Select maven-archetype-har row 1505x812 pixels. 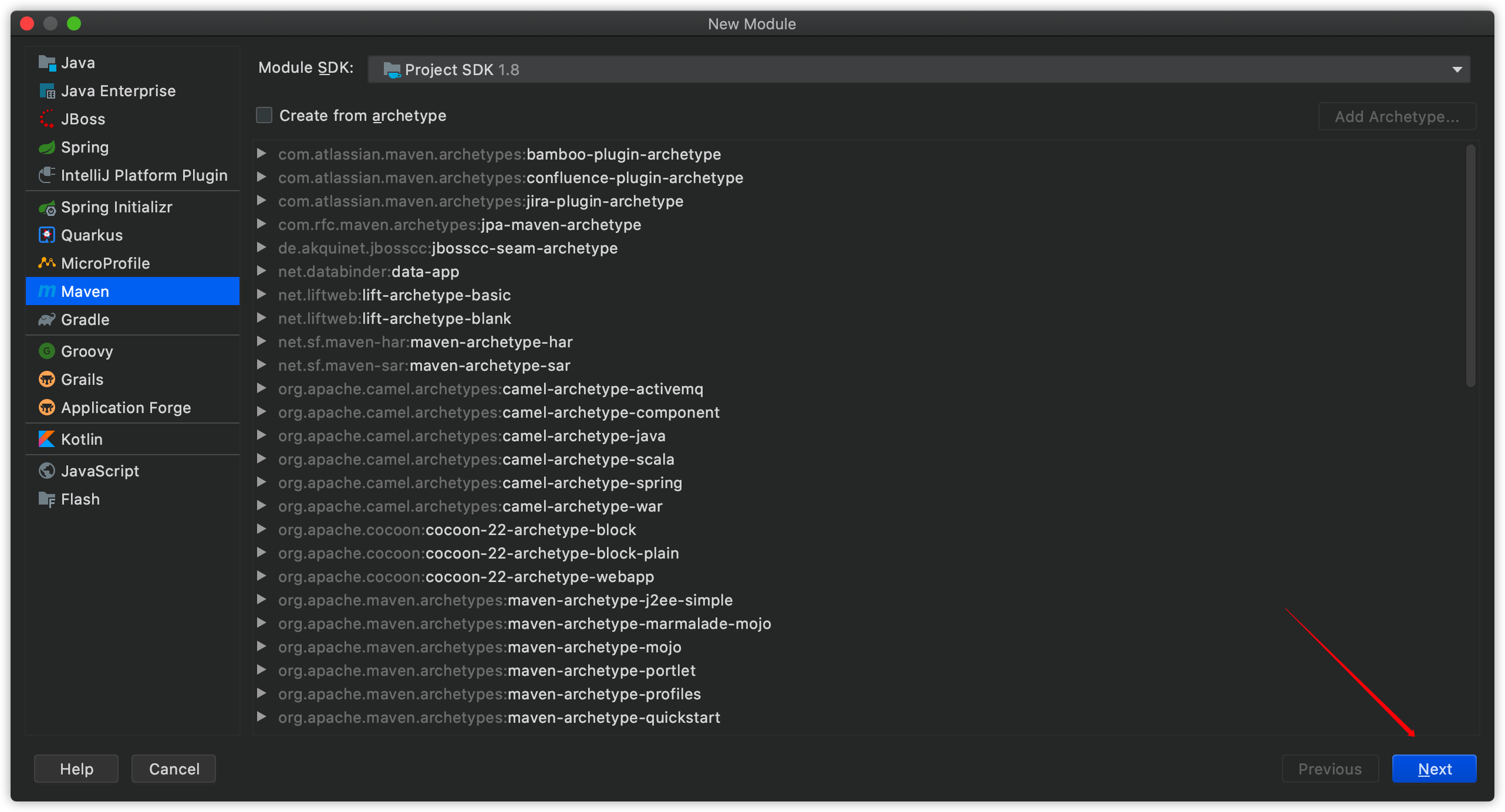point(860,342)
